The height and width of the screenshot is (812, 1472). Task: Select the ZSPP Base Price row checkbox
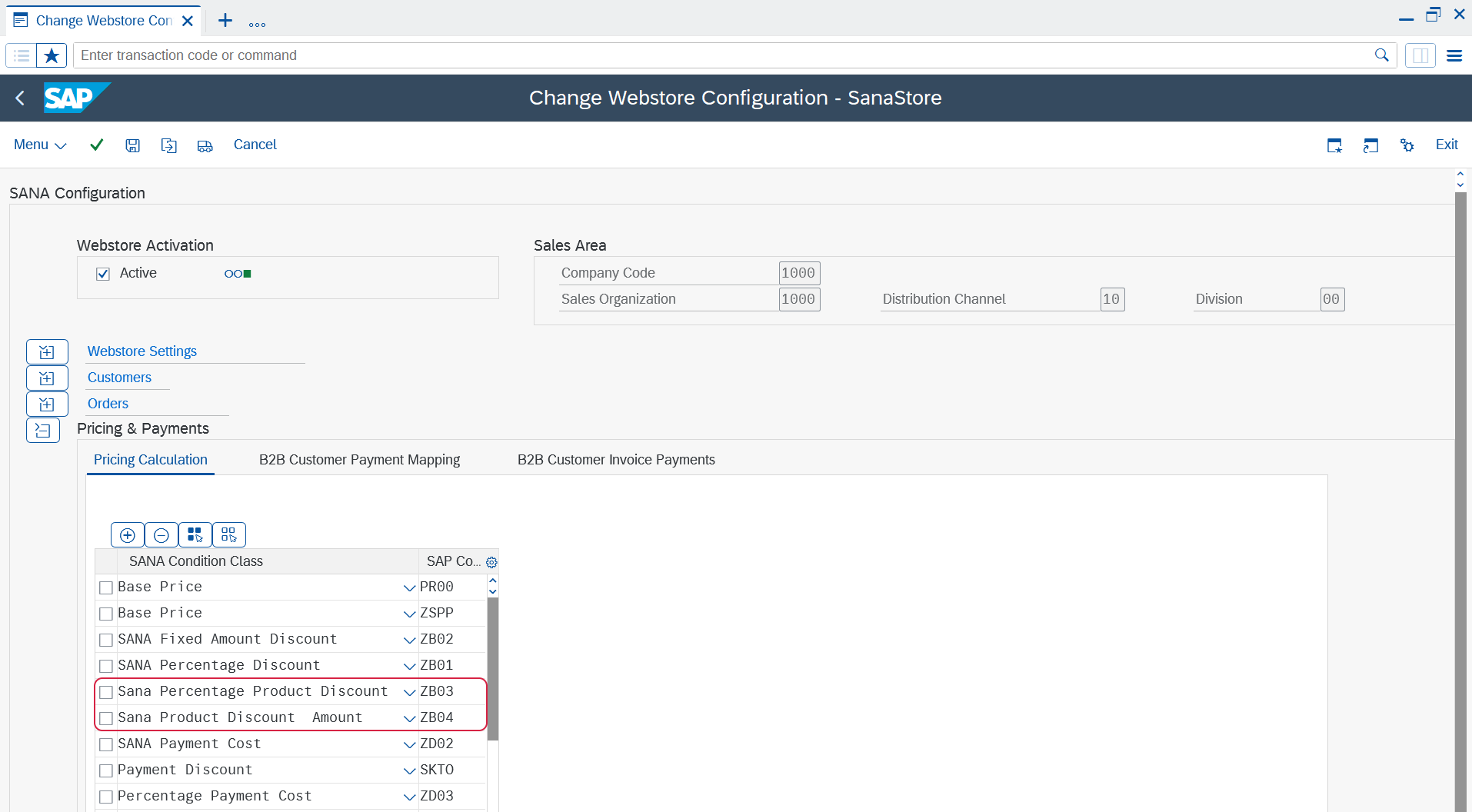106,614
